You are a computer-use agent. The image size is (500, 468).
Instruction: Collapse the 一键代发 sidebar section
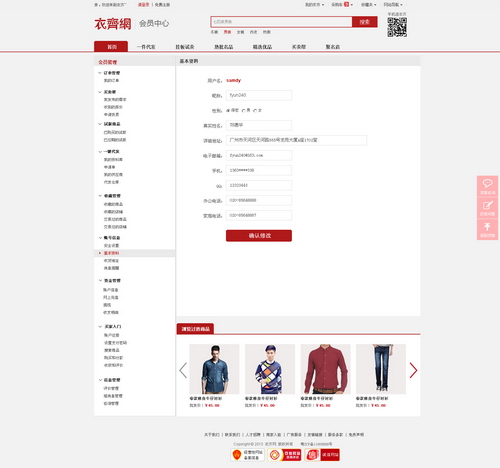[x=100, y=152]
